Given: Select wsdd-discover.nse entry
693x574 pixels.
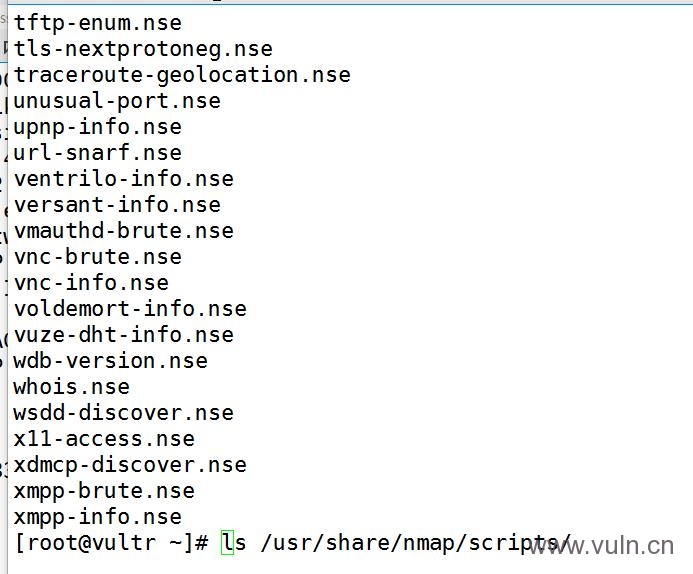Looking at the screenshot, I should tap(124, 413).
